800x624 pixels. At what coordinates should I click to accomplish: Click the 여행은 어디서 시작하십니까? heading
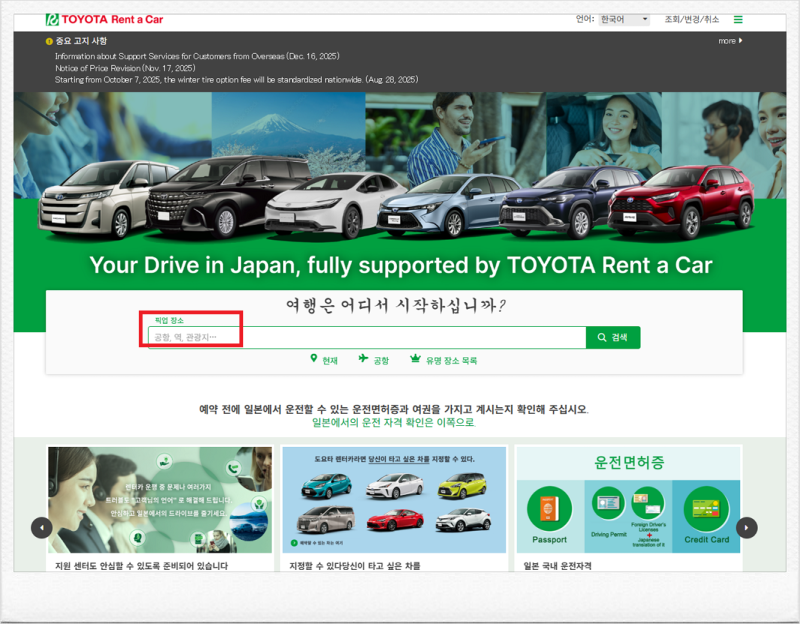395,305
